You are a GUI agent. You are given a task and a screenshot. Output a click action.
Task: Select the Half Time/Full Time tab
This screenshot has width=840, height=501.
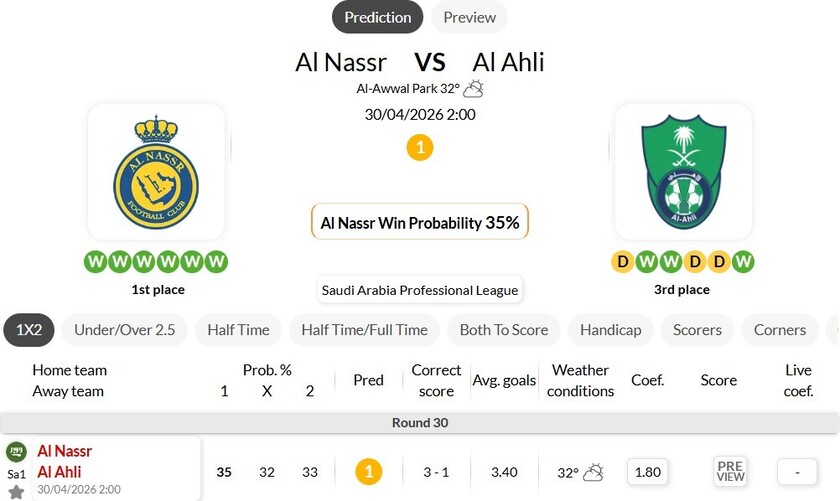(364, 330)
